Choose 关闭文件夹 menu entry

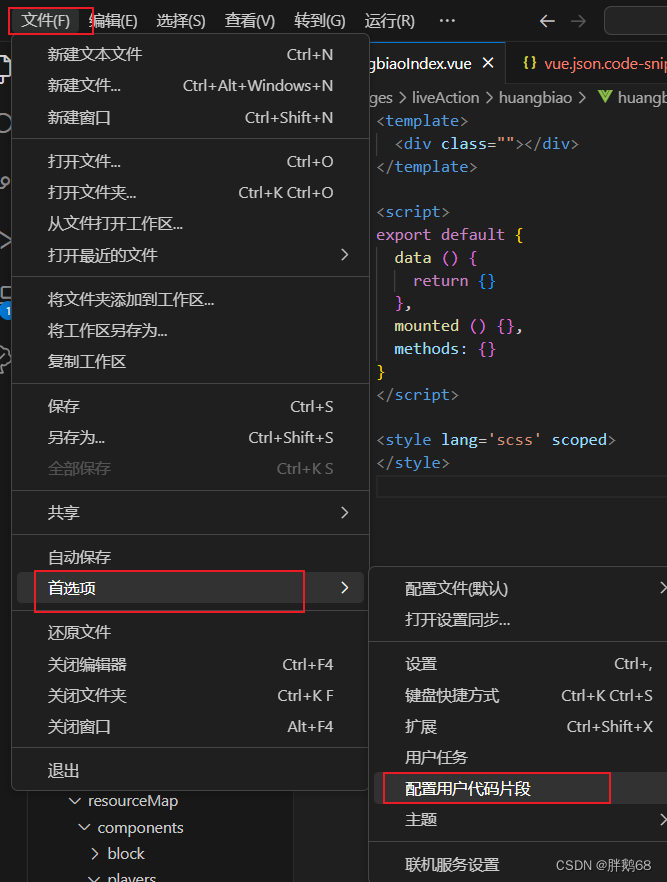click(x=190, y=696)
